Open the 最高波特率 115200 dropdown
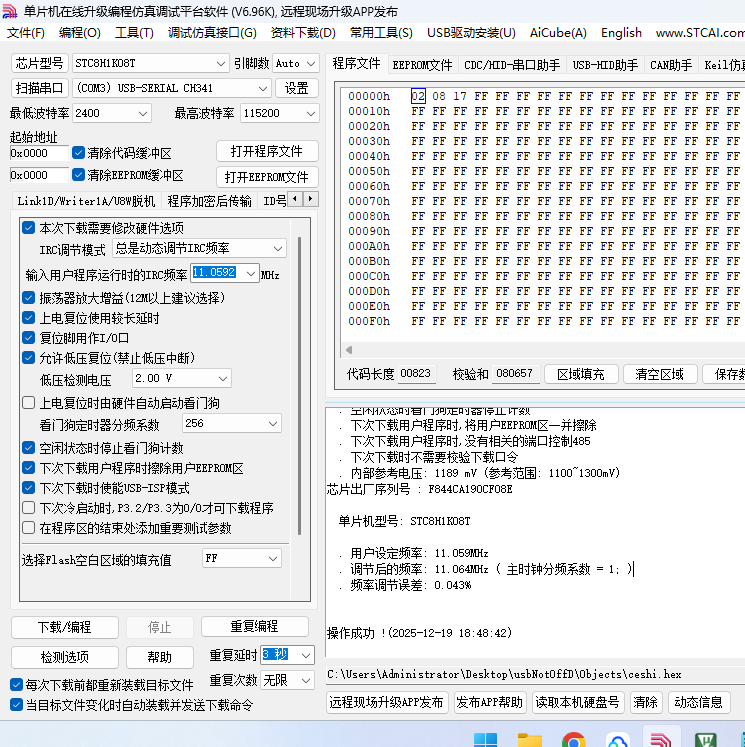Image resolution: width=745 pixels, height=747 pixels. tap(280, 113)
